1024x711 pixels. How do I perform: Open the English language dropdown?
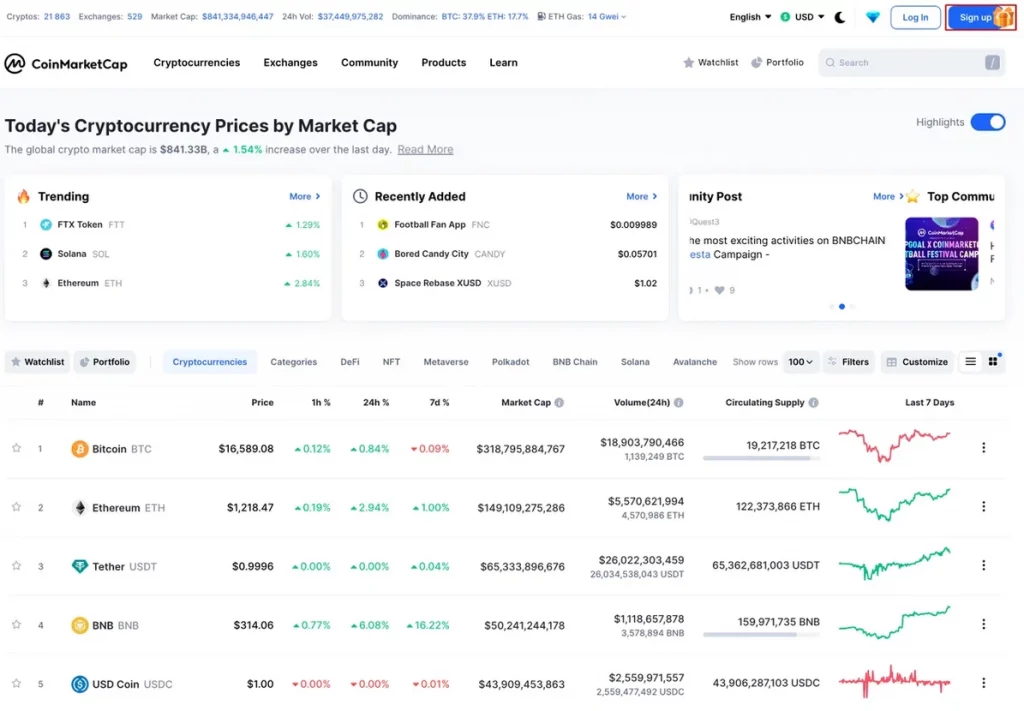pyautogui.click(x=750, y=17)
